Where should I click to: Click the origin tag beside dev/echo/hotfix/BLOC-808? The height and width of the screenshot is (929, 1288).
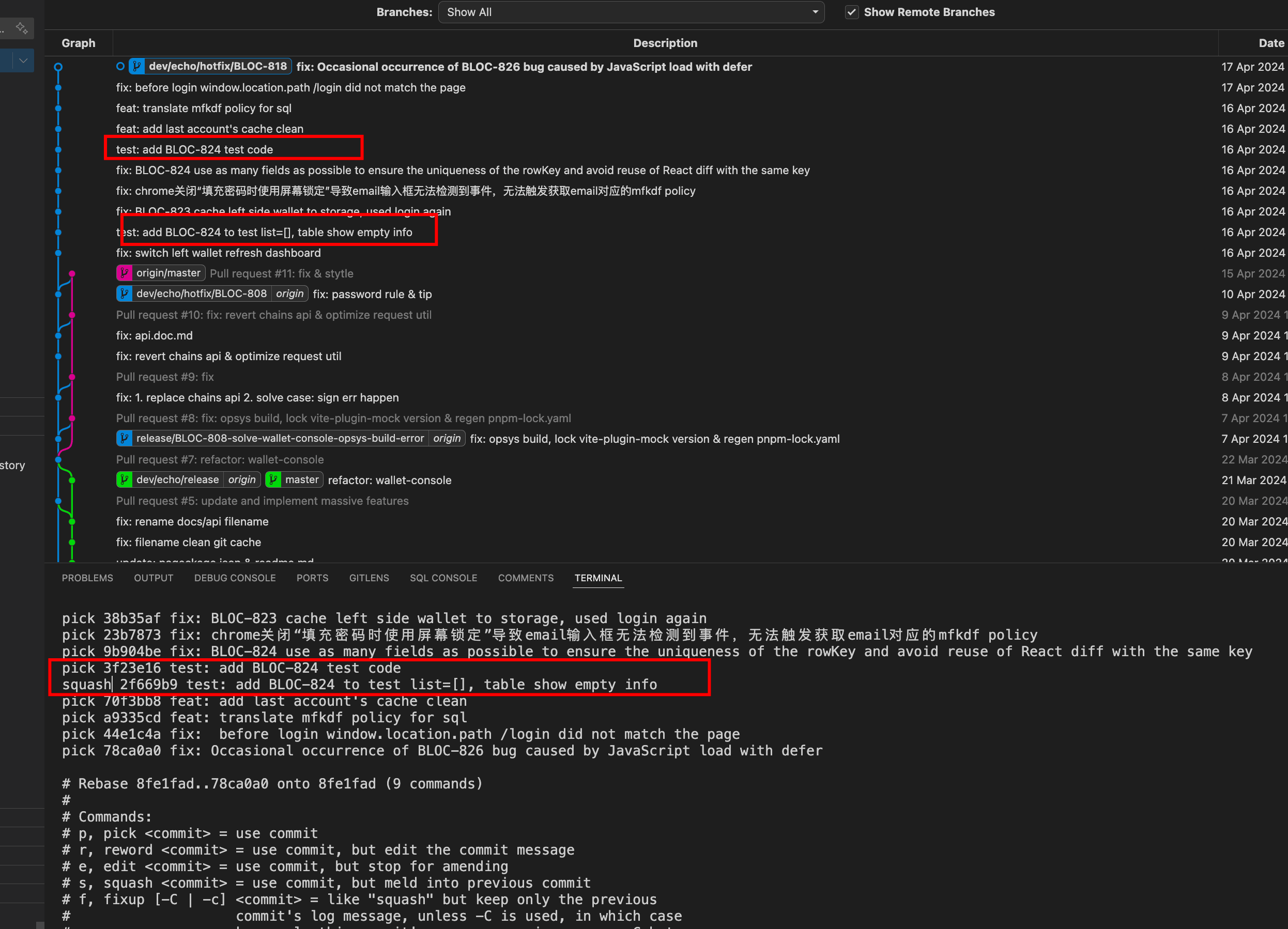coord(289,293)
